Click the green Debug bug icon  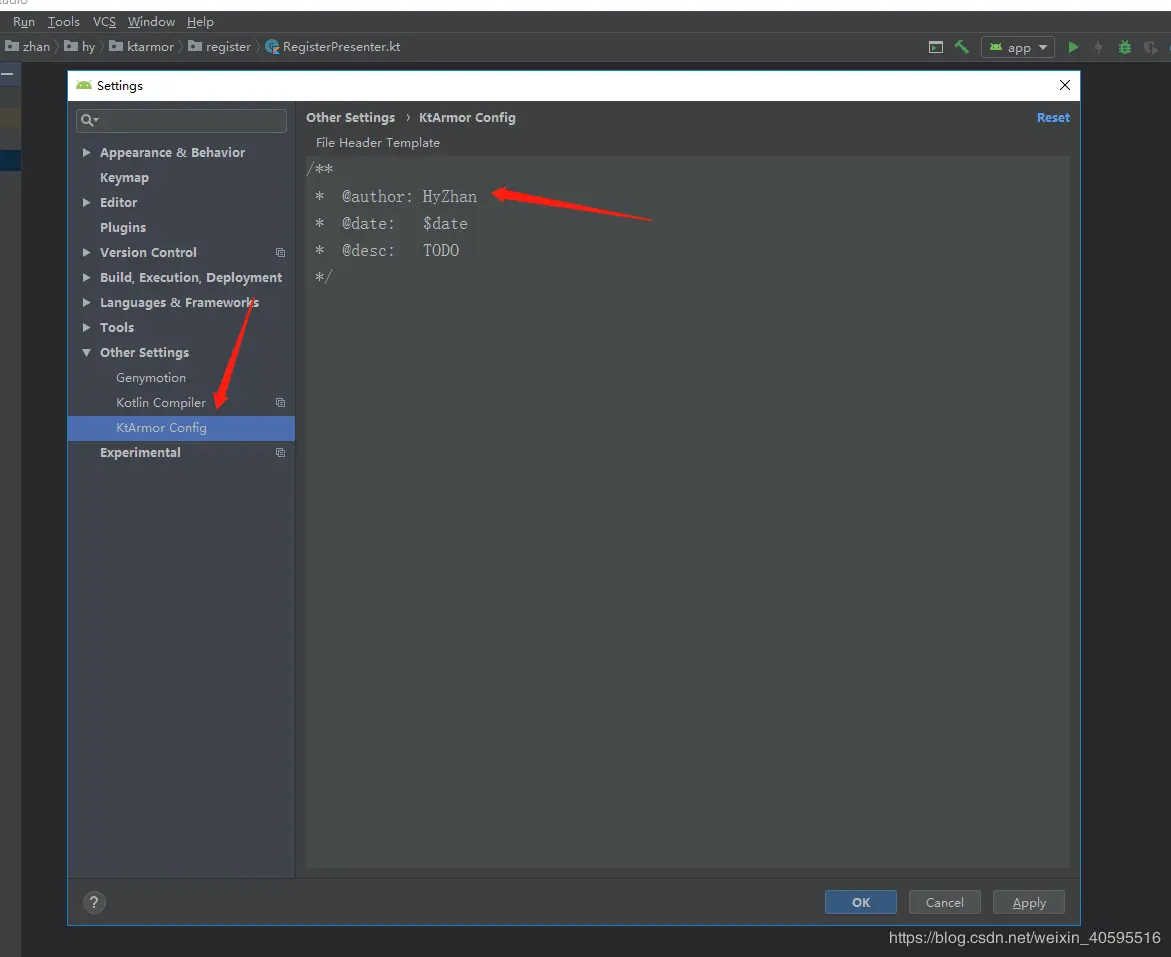pos(1125,47)
